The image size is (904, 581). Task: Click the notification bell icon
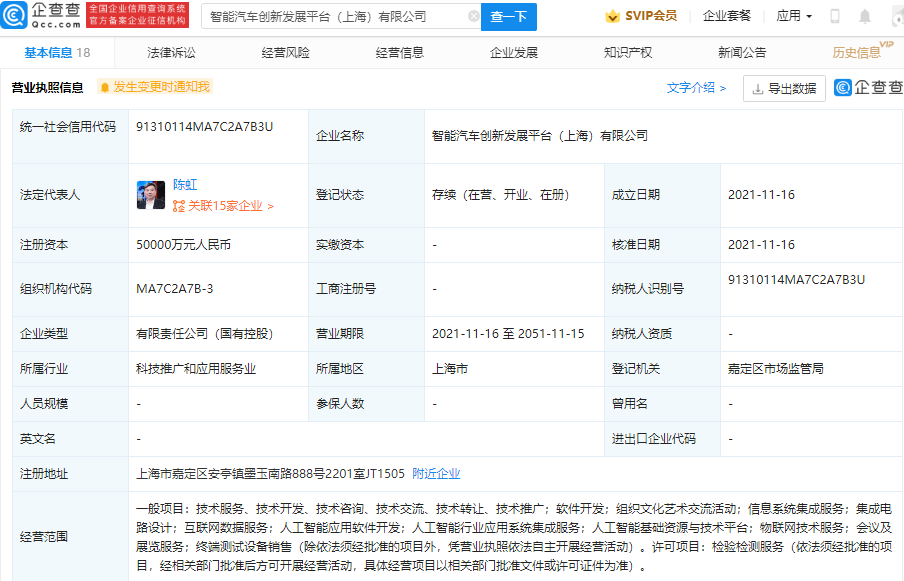[x=865, y=17]
